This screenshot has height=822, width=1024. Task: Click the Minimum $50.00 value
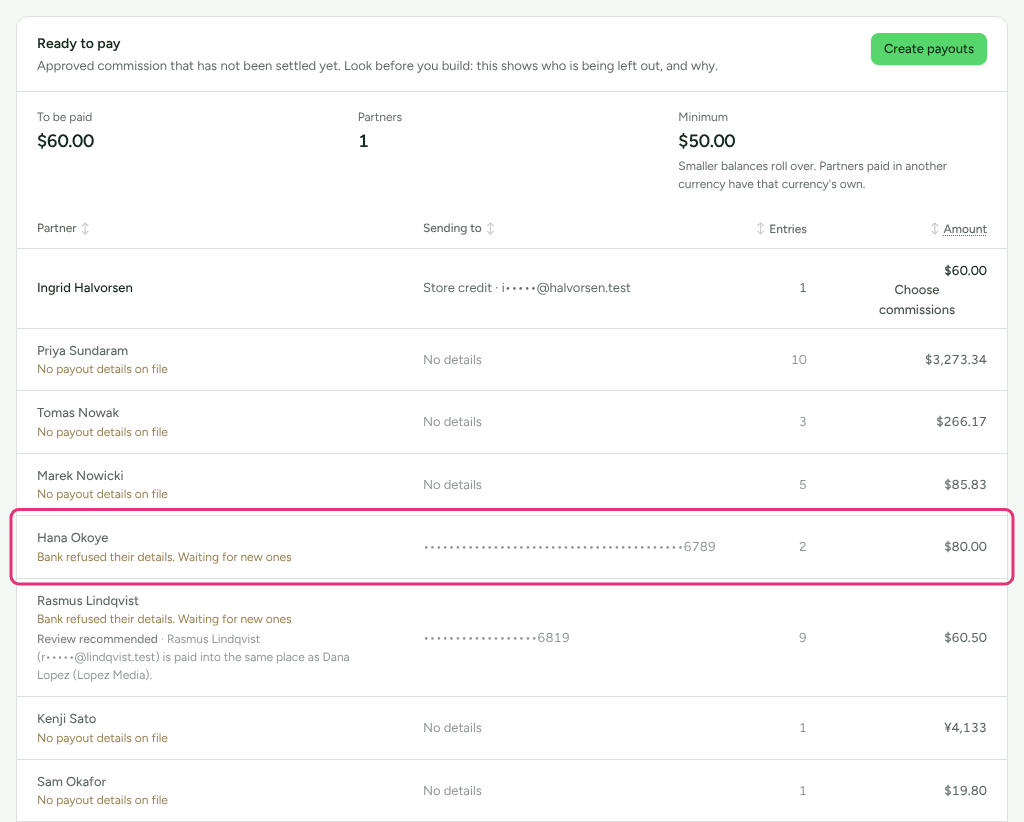click(707, 140)
